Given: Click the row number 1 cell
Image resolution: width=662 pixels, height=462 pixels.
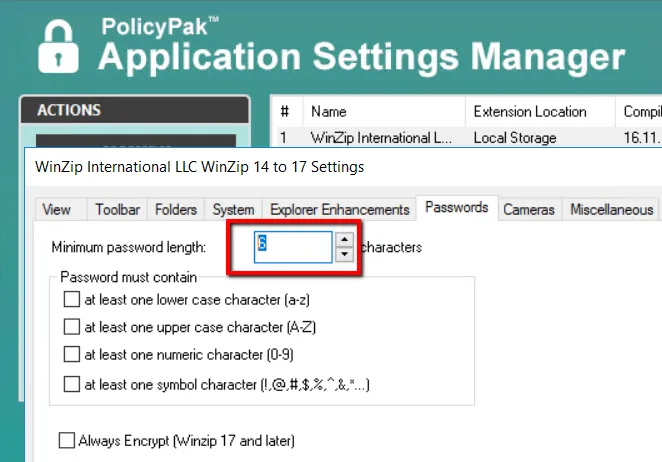Looking at the screenshot, I should pyautogui.click(x=283, y=138).
